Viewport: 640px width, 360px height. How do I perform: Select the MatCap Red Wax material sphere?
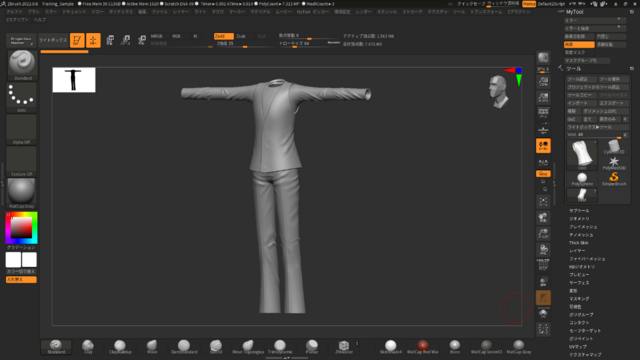pyautogui.click(x=422, y=347)
